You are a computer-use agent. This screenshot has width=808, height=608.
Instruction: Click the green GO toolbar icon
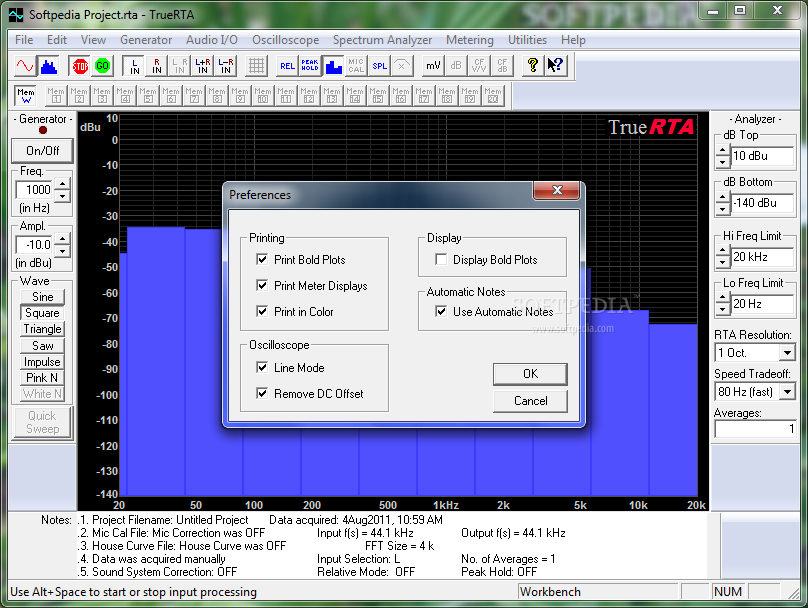point(103,65)
